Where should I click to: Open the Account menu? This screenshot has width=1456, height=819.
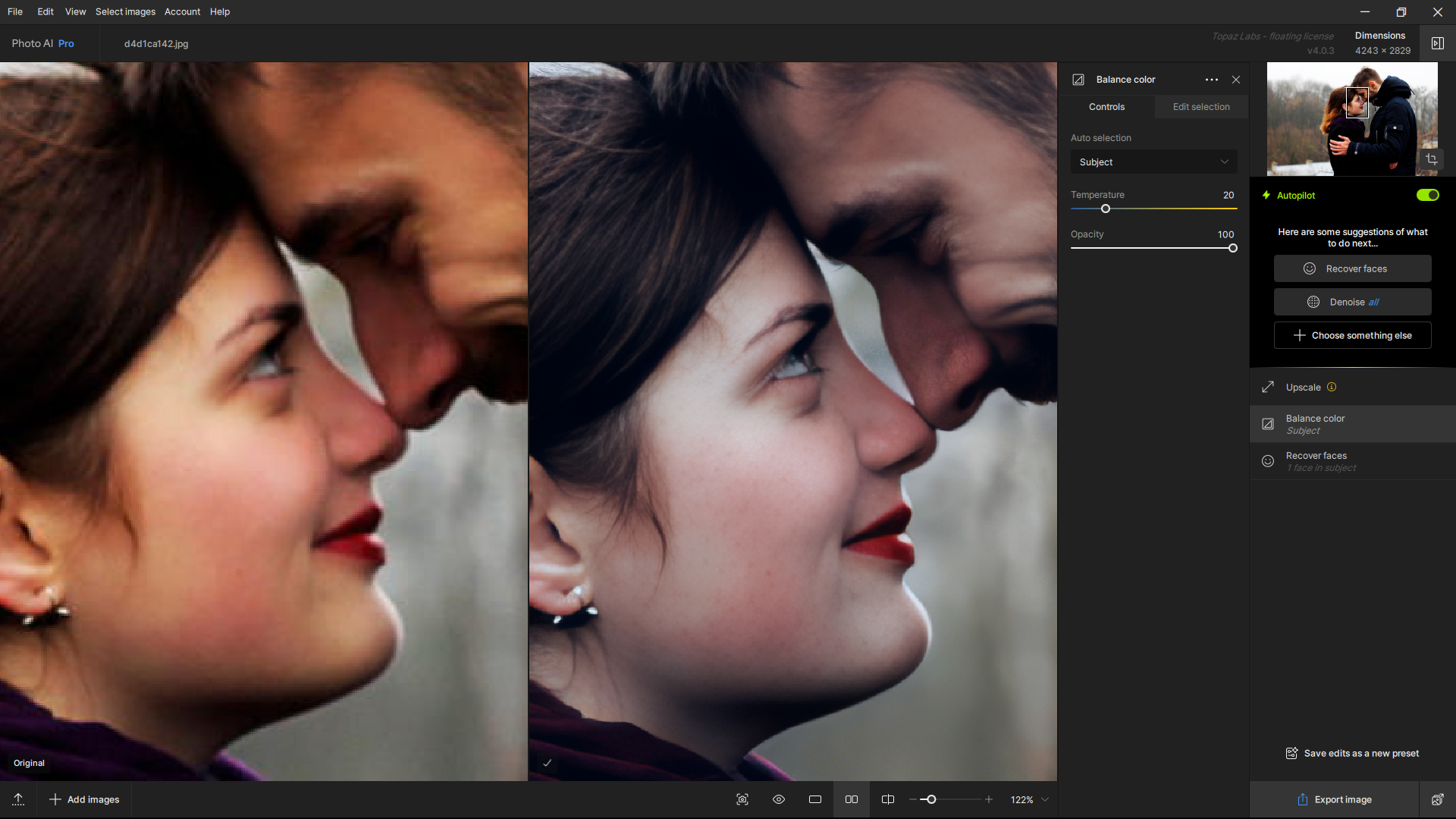point(182,11)
